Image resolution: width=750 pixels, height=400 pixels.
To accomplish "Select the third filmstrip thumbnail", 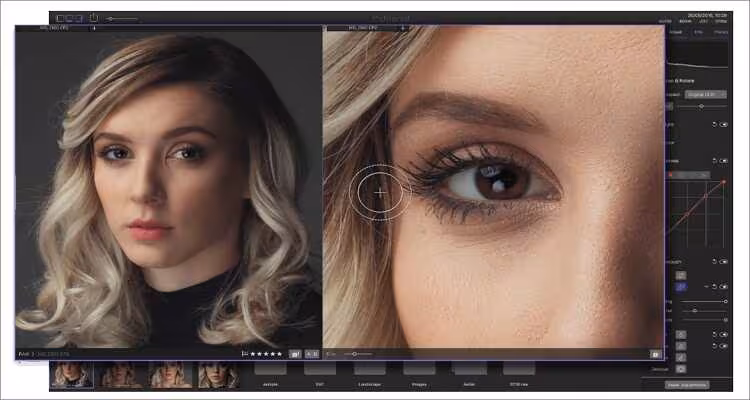I will [170, 375].
